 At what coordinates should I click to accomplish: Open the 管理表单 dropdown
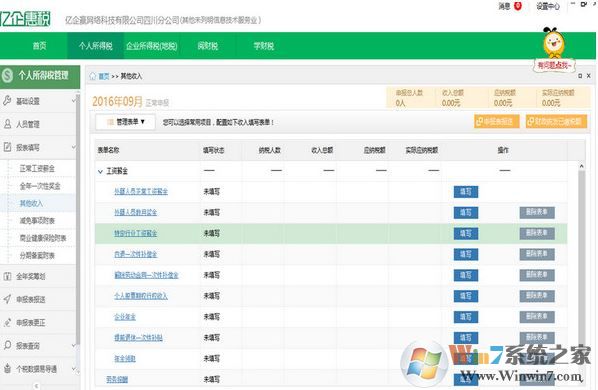tap(125, 122)
